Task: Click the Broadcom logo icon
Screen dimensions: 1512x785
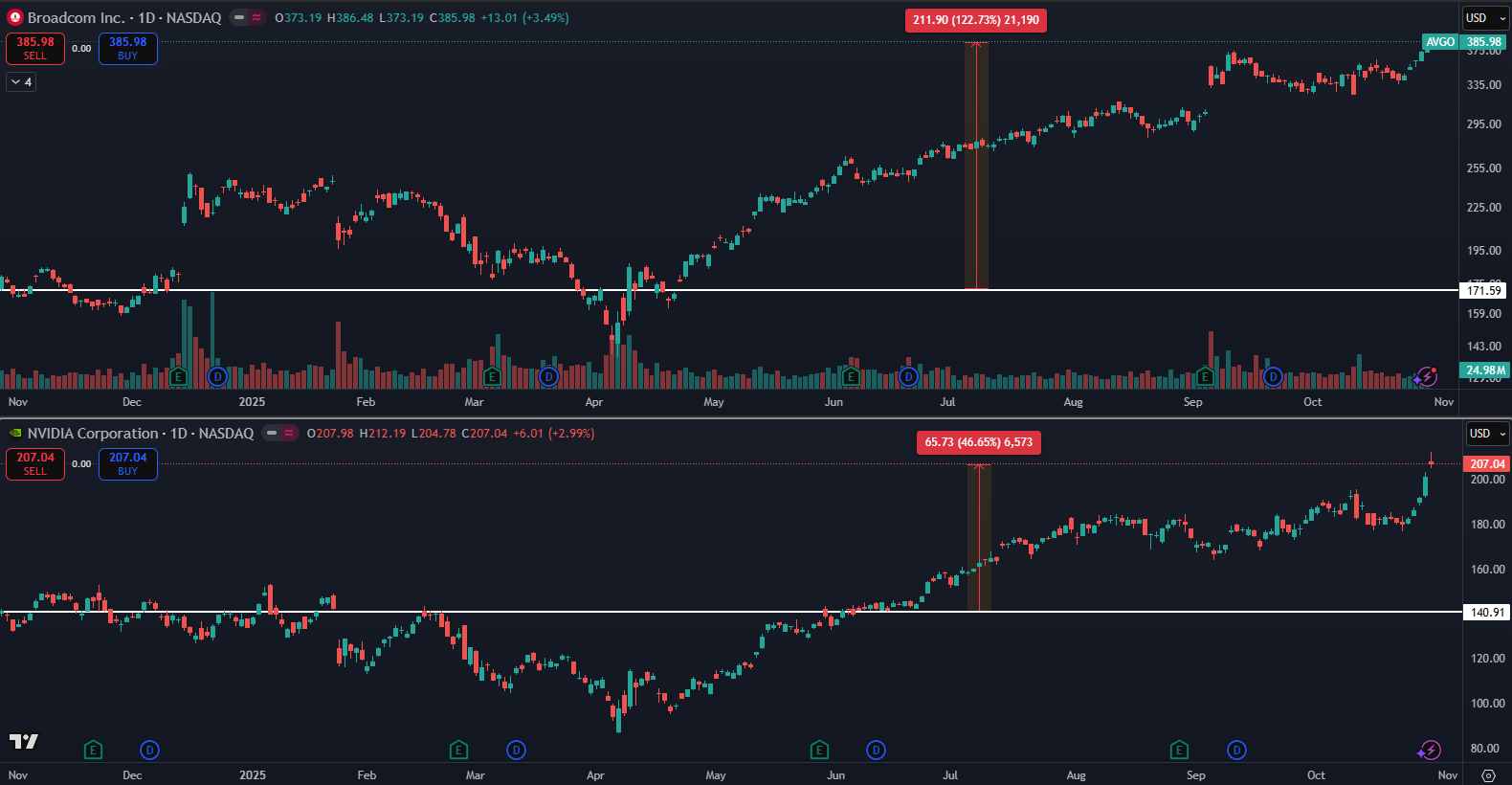Action: coord(14,17)
